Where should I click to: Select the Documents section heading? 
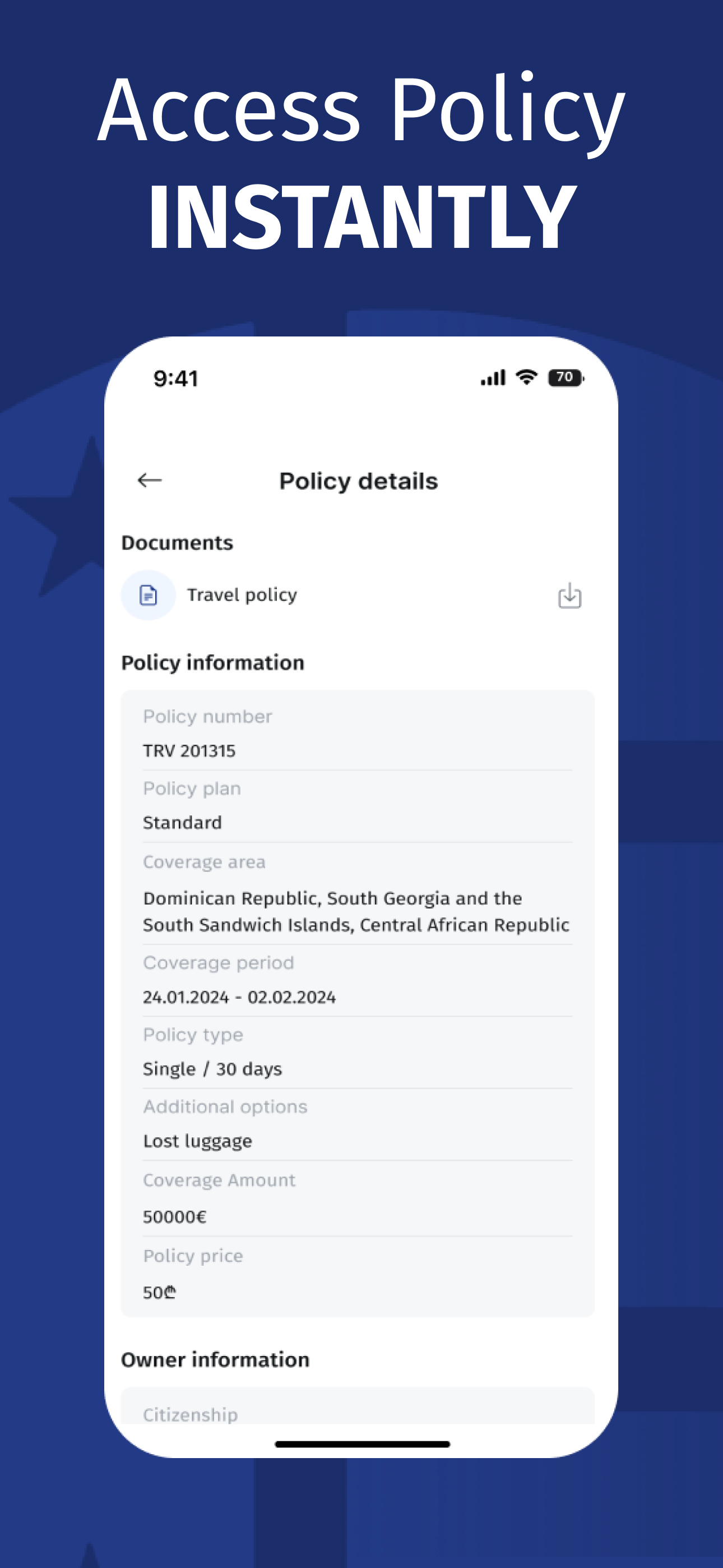(177, 542)
